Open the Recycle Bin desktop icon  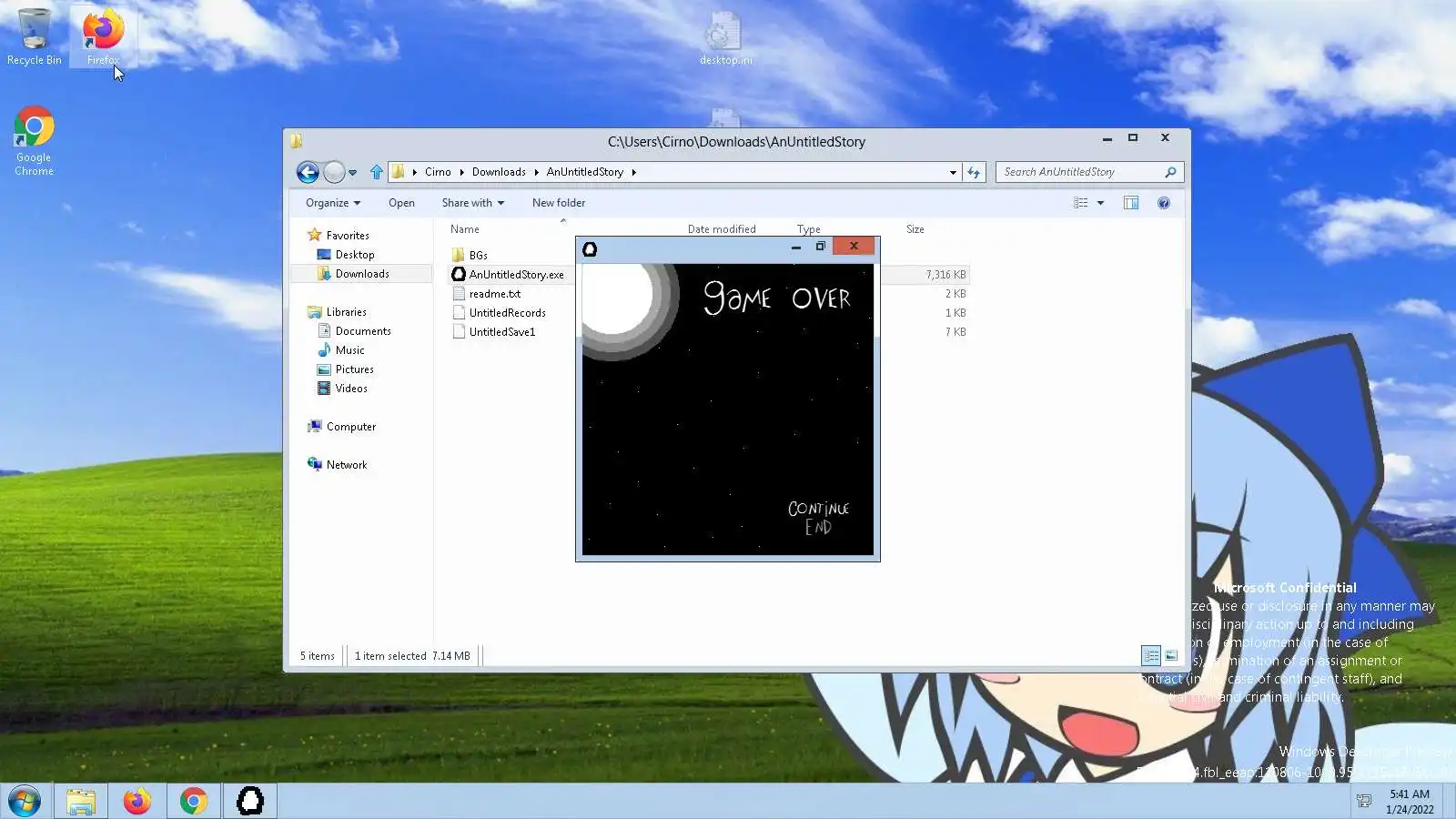[35, 36]
